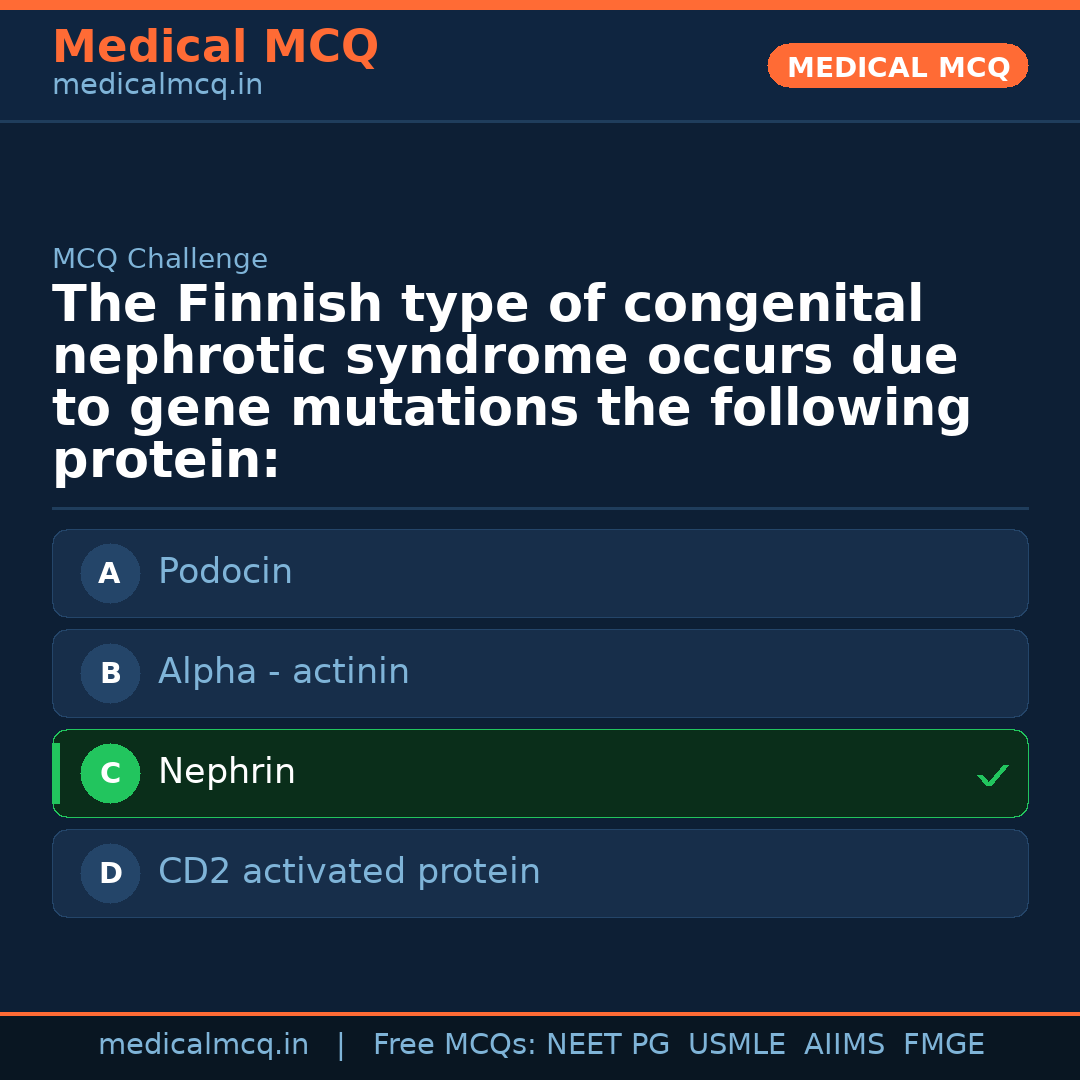Click the Finnish nephrotic syndrome question text
The height and width of the screenshot is (1080, 1080).
click(x=511, y=382)
